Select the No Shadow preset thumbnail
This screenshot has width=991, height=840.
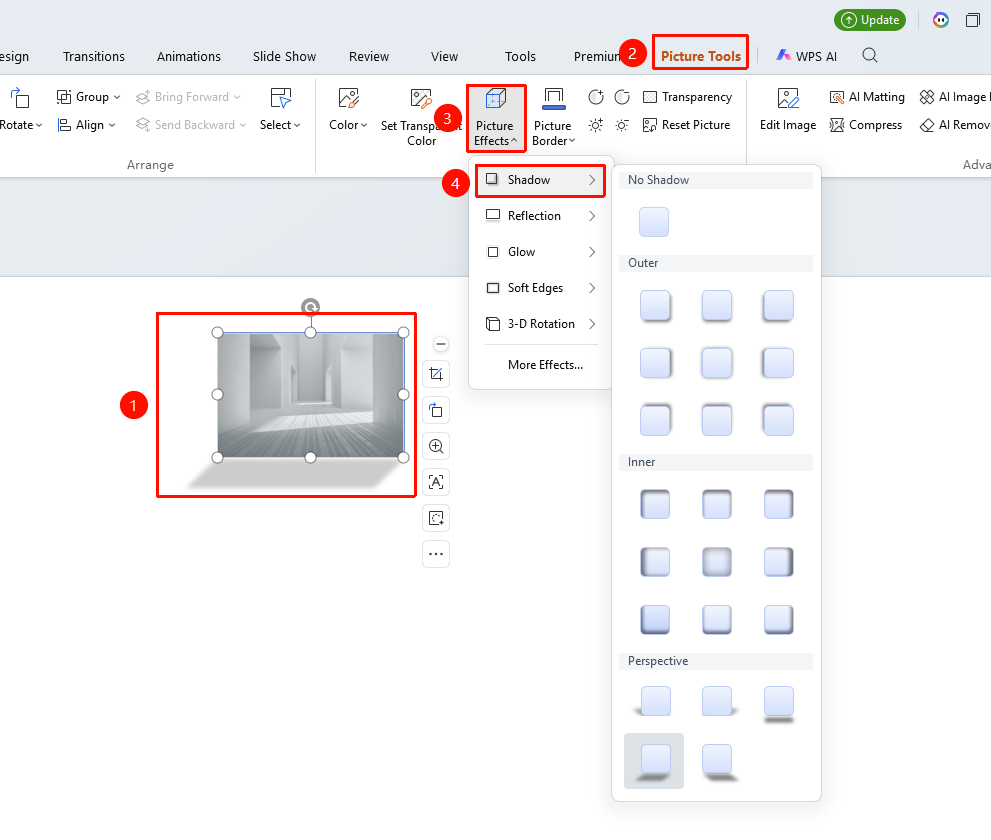coord(654,222)
